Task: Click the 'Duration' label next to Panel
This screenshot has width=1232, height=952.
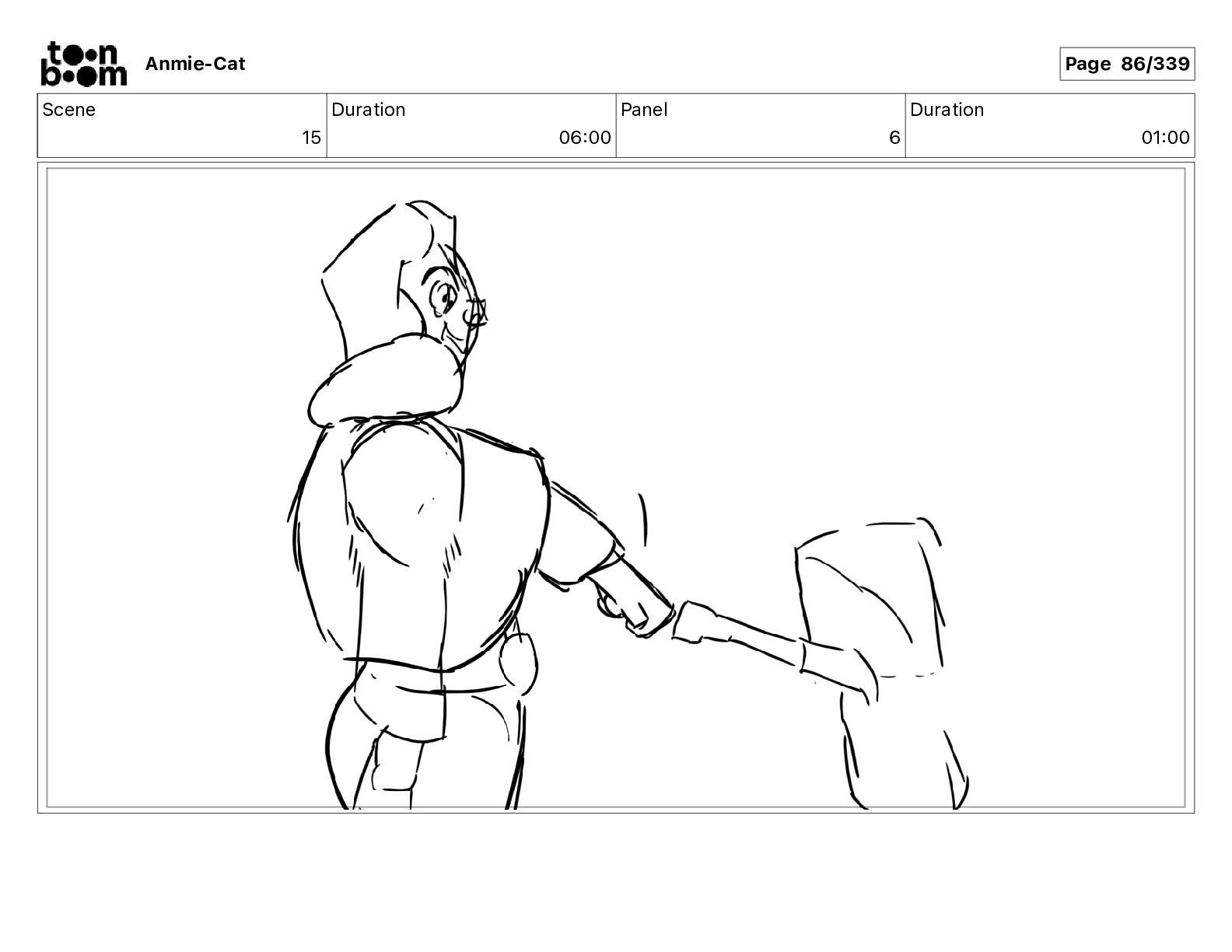Action: coord(947,110)
